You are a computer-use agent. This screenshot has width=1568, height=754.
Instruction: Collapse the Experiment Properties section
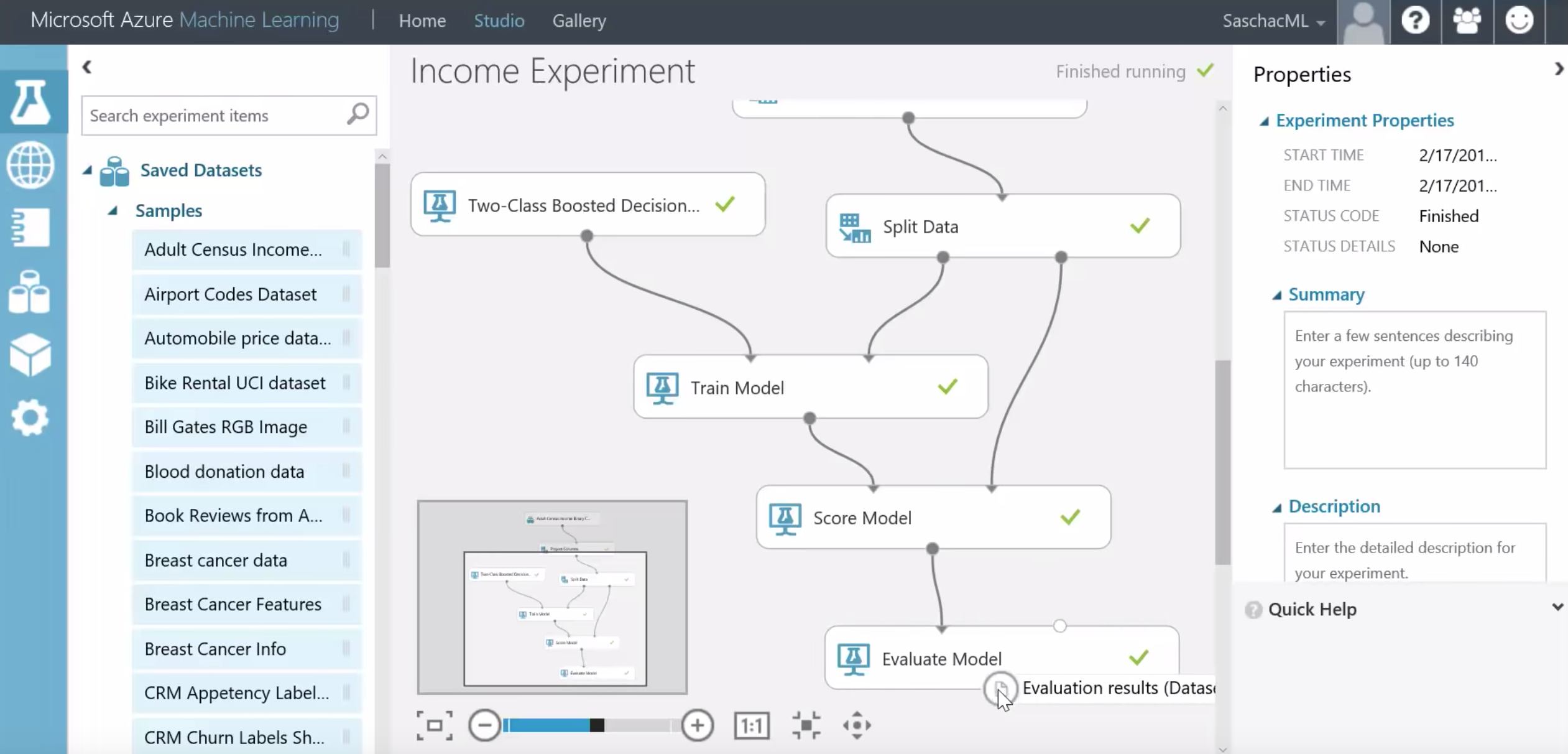1264,121
